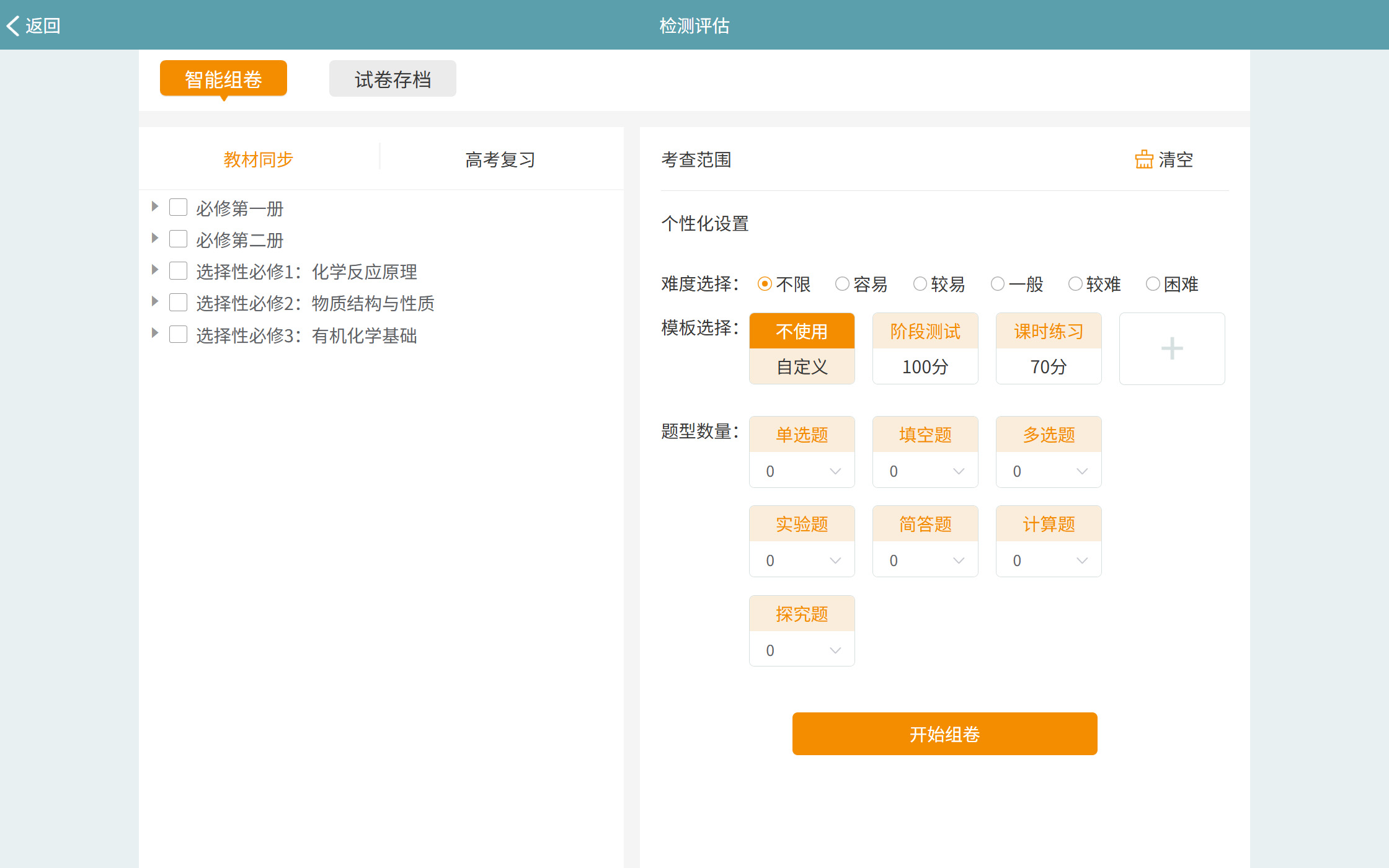Click the 返回 back link
The image size is (1389, 868).
[33, 25]
